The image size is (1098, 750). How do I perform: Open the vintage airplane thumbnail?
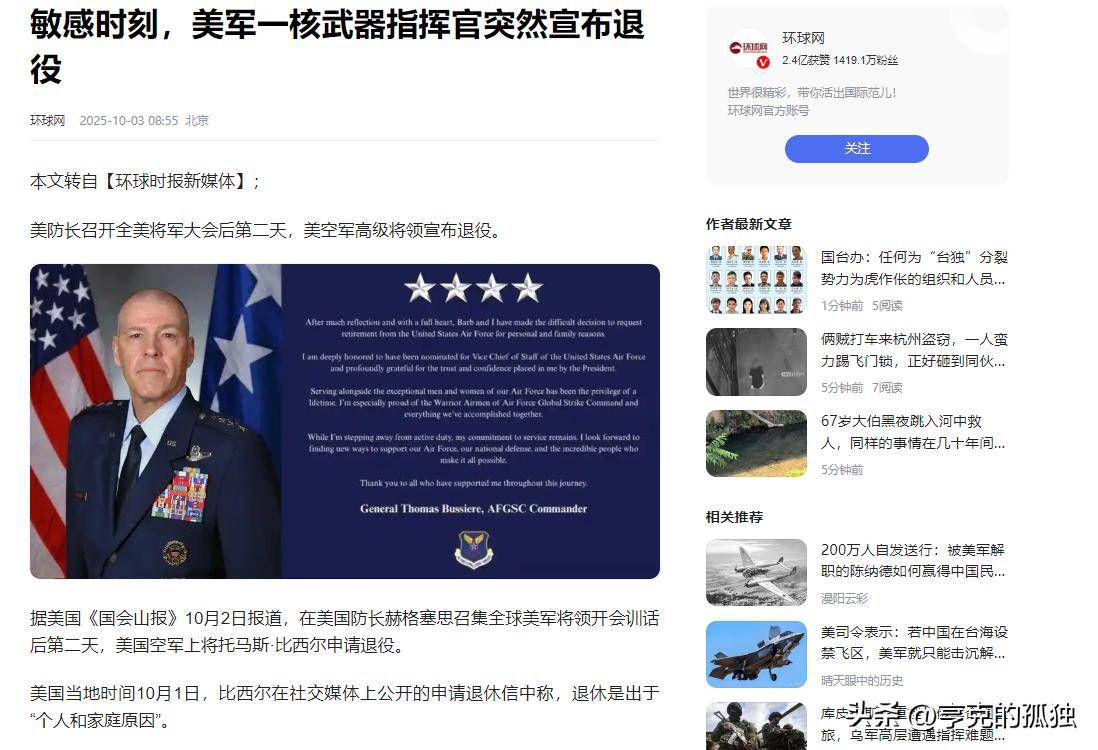point(756,572)
